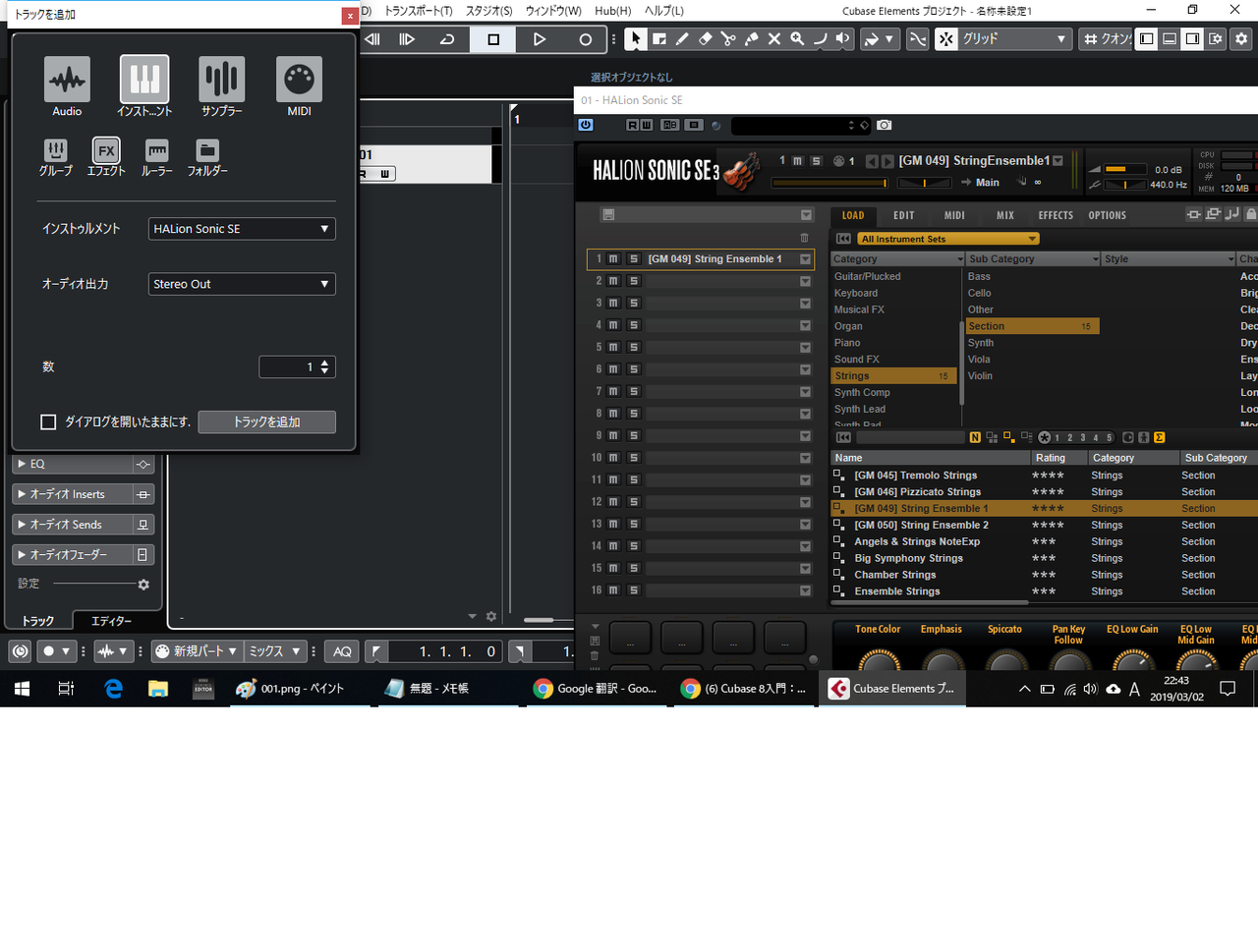Pick the Mute X tool
The height and width of the screenshot is (952, 1258).
click(x=774, y=39)
